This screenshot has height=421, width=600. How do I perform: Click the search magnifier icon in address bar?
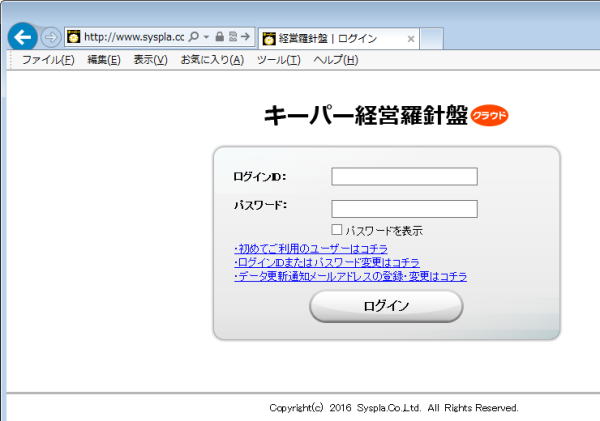point(194,37)
